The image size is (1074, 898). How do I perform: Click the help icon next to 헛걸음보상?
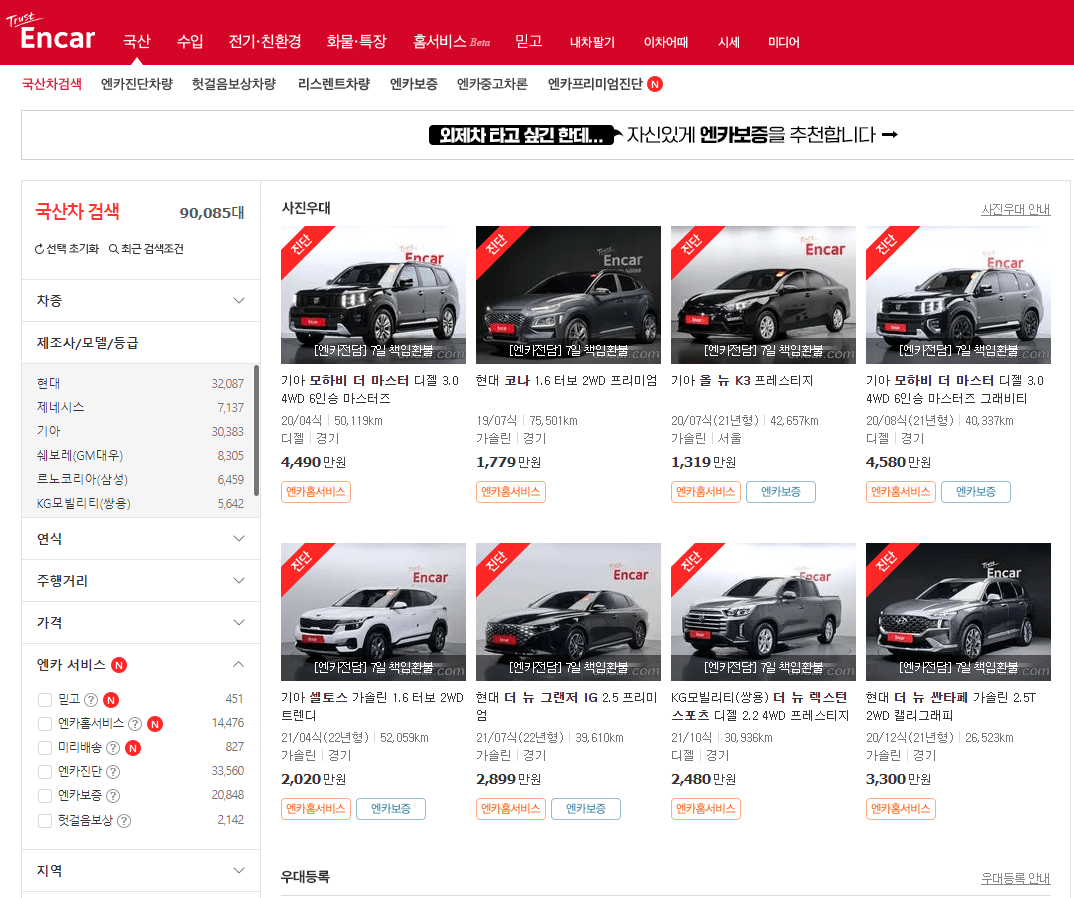click(124, 821)
